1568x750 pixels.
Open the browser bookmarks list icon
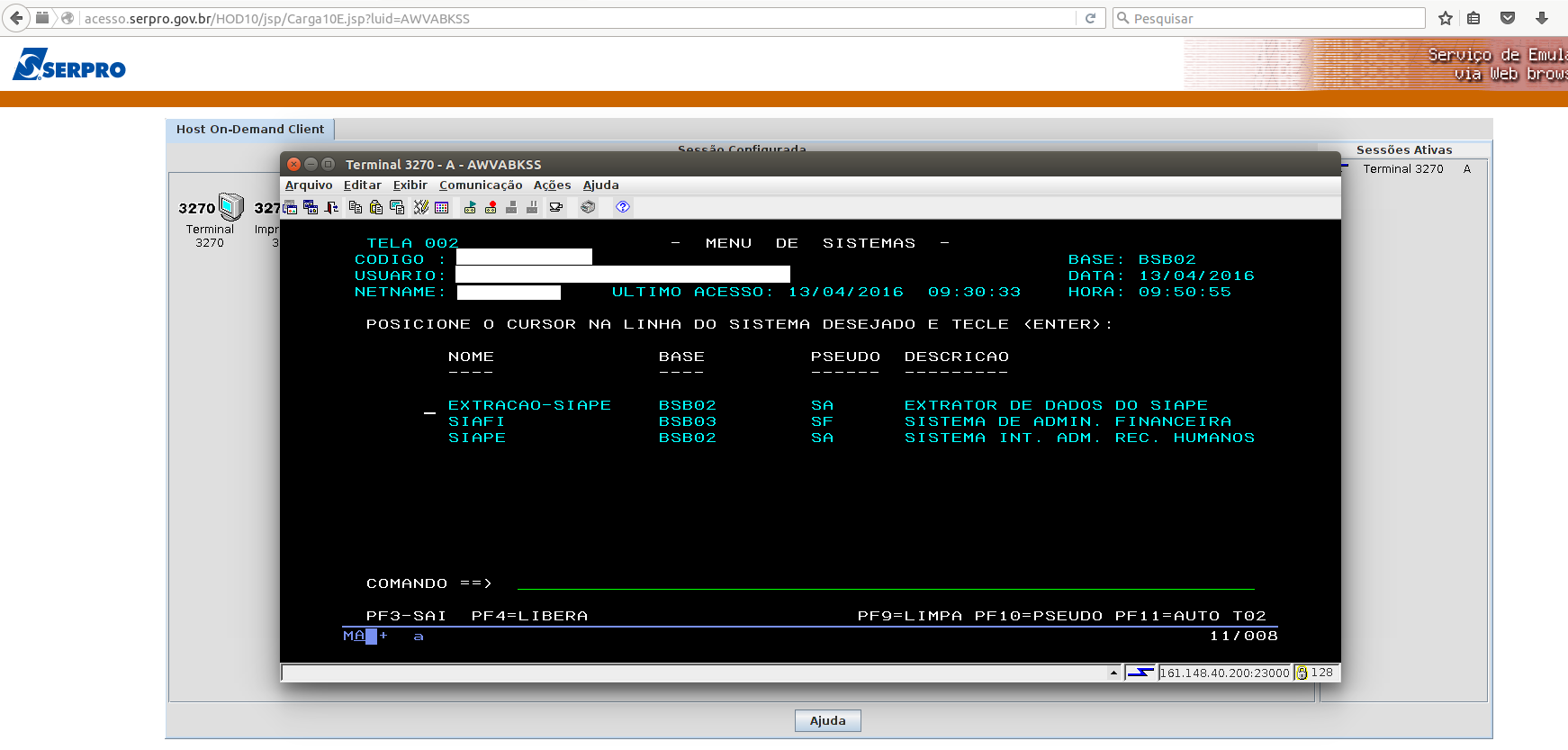point(1473,18)
